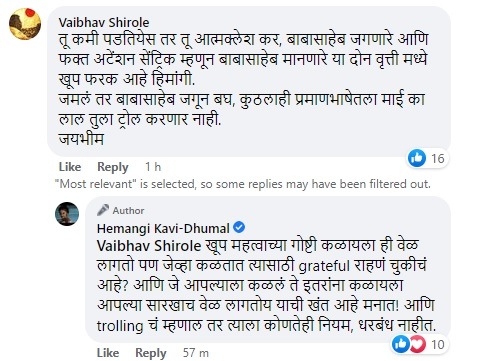The width and height of the screenshot is (479, 361).
Task: Reply to Vaibhav Shirole's comment
Action: pyautogui.click(x=113, y=167)
